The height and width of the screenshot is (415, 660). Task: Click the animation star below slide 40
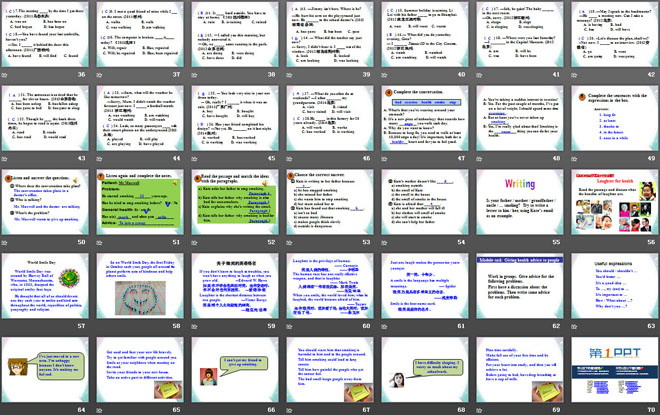pyautogui.click(x=384, y=75)
